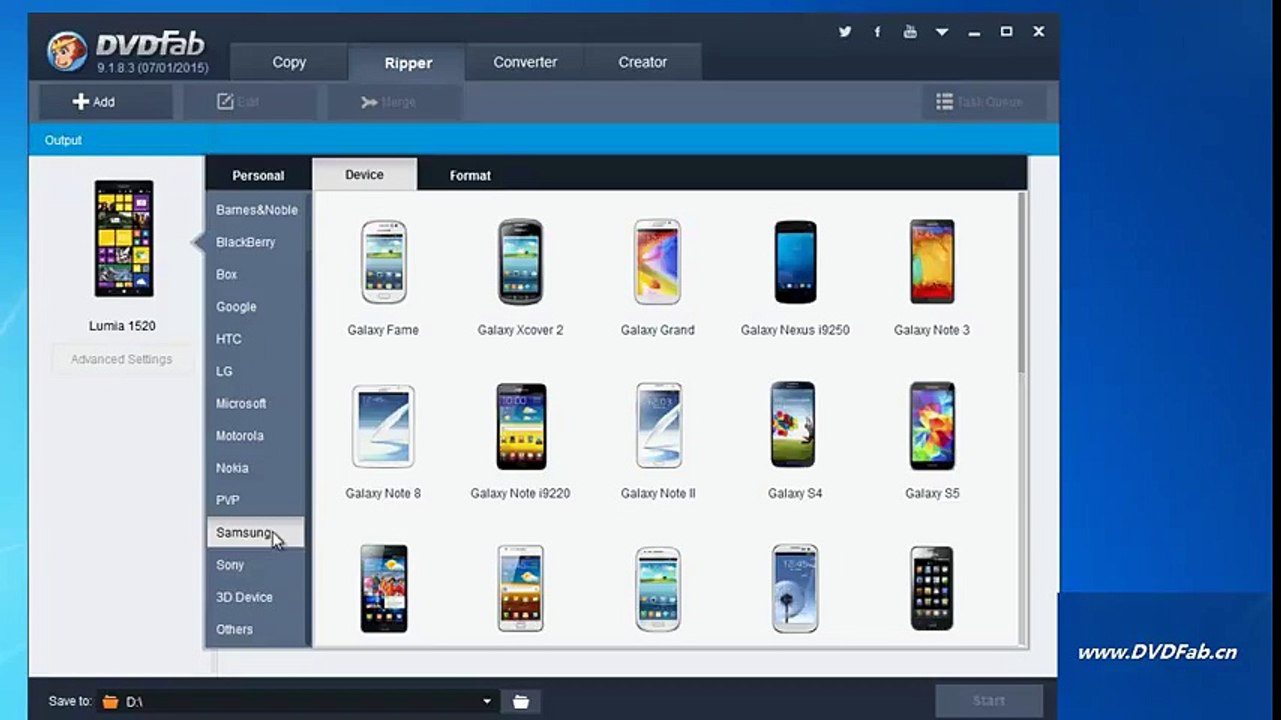Select Box in brand list

[x=257, y=274]
